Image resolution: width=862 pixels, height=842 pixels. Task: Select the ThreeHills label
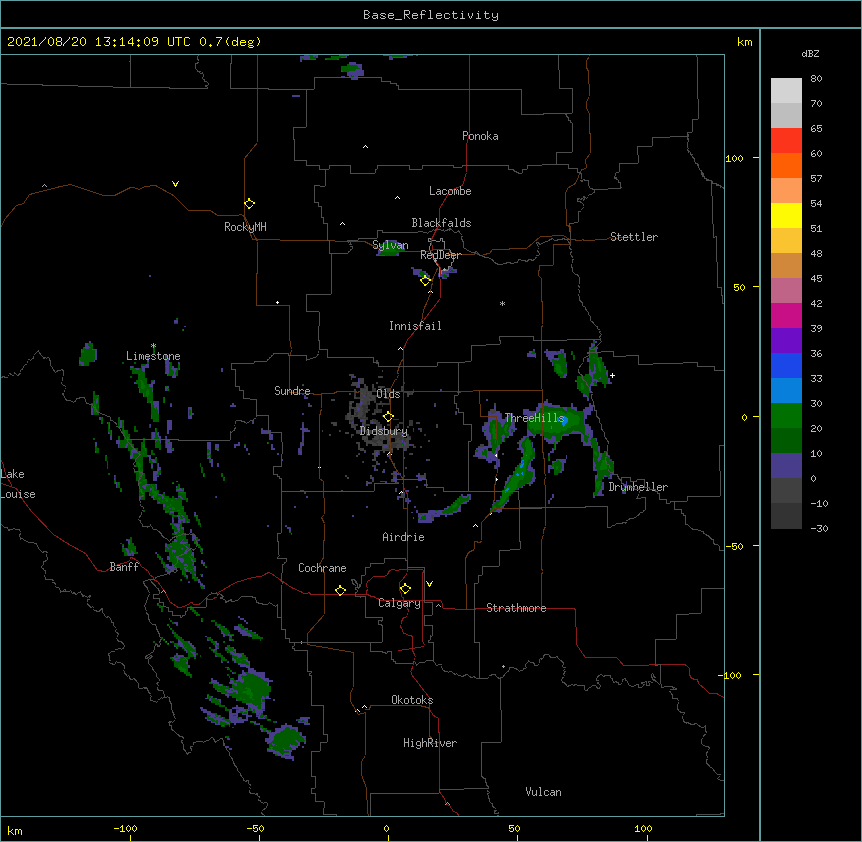click(534, 418)
